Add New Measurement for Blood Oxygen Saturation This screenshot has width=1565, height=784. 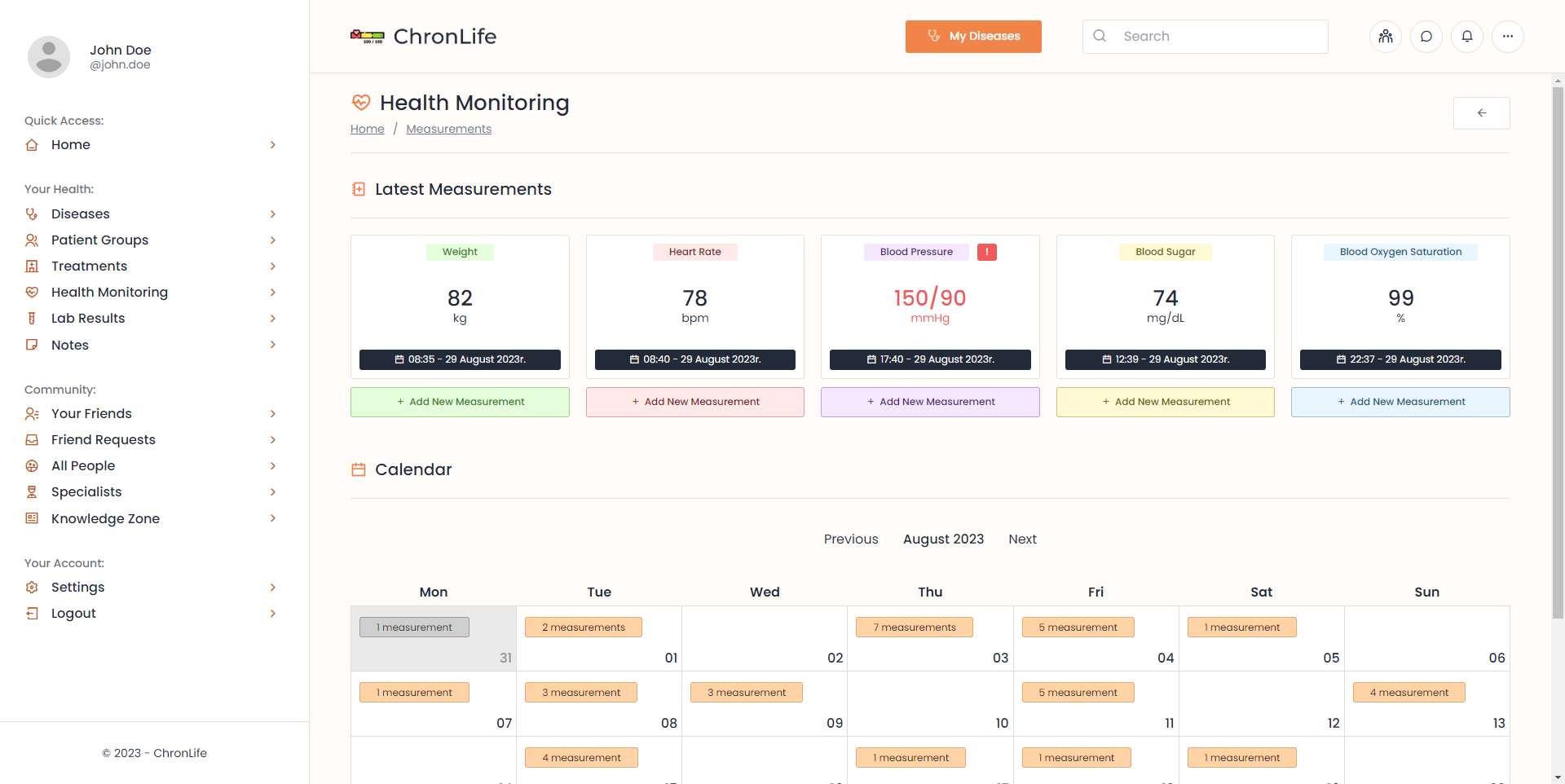click(x=1400, y=402)
